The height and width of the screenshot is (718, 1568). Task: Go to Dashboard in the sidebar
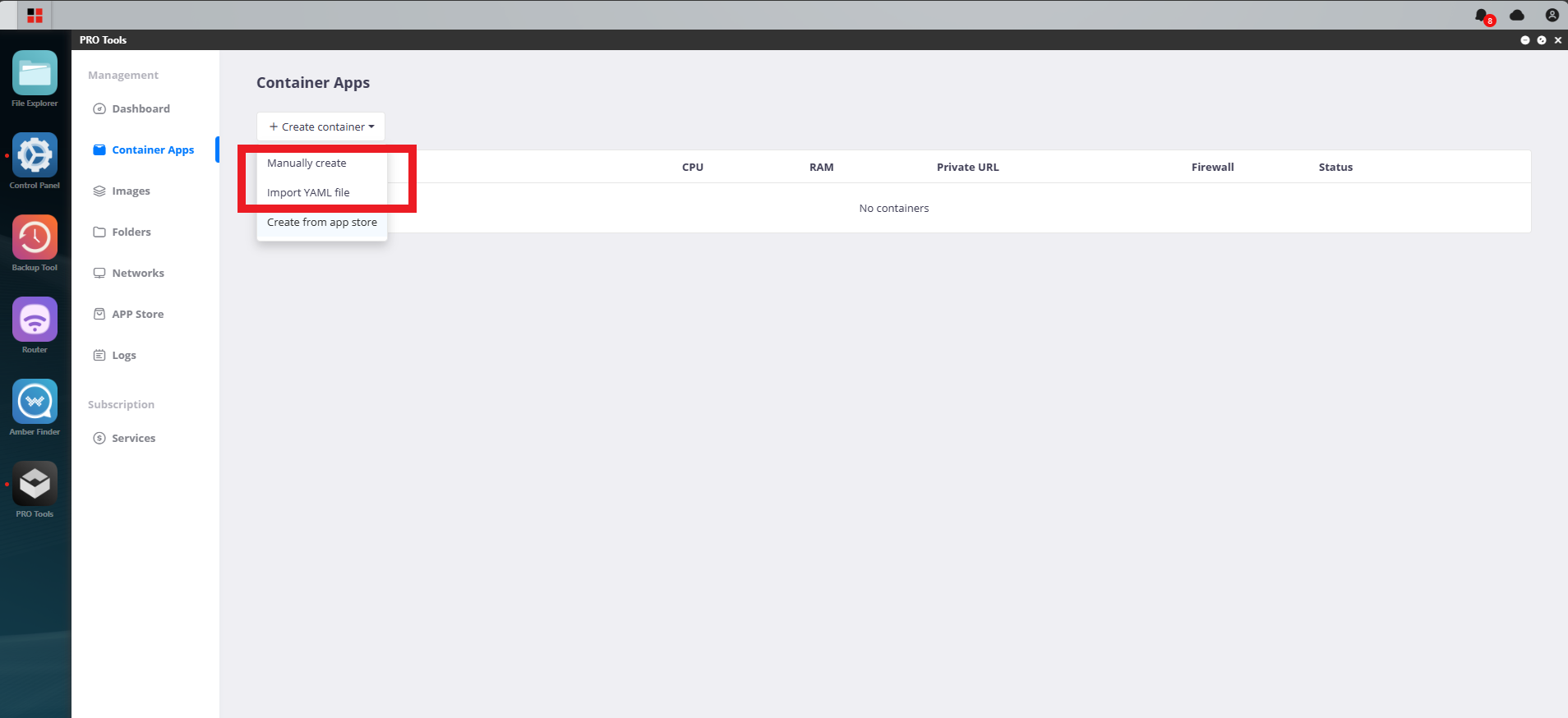click(131, 108)
